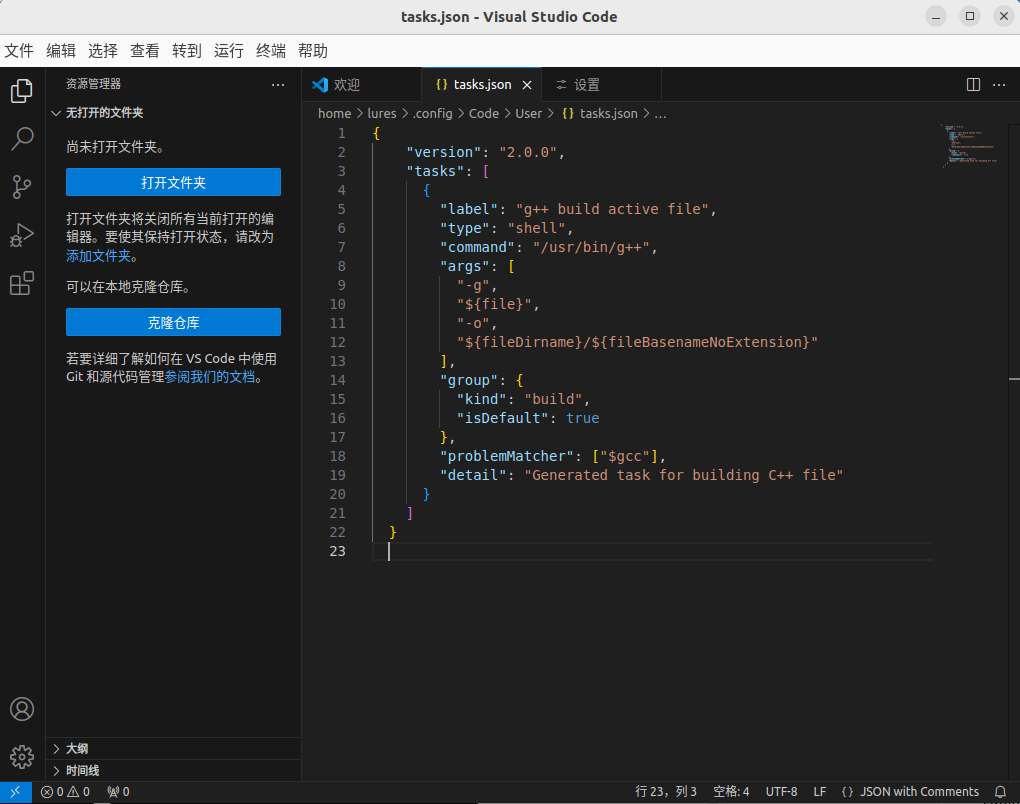The width and height of the screenshot is (1020, 804).
Task: Open the Explorer view in activity bar
Action: click(x=22, y=90)
